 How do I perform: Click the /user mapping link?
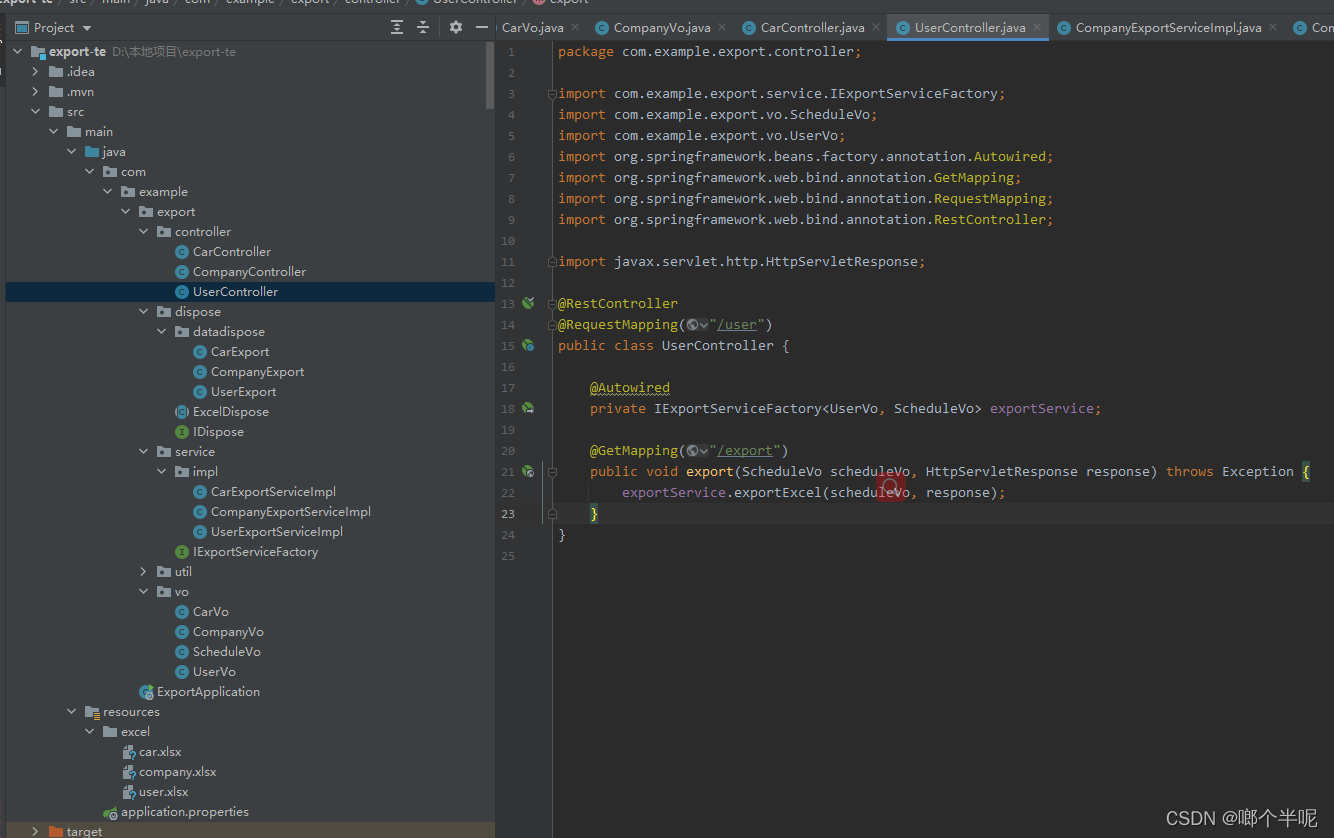click(737, 324)
